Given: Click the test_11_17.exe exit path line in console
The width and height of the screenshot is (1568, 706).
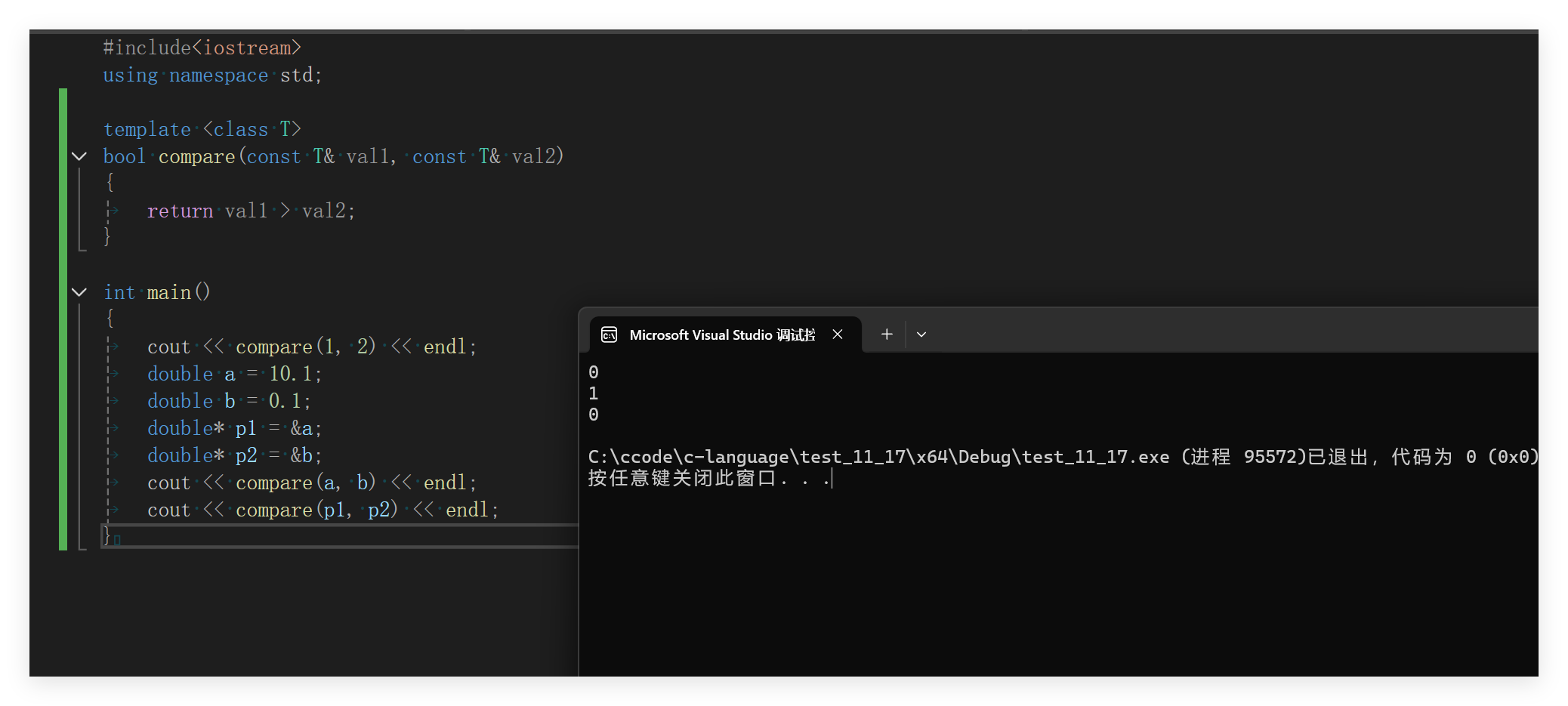Looking at the screenshot, I should [1063, 457].
